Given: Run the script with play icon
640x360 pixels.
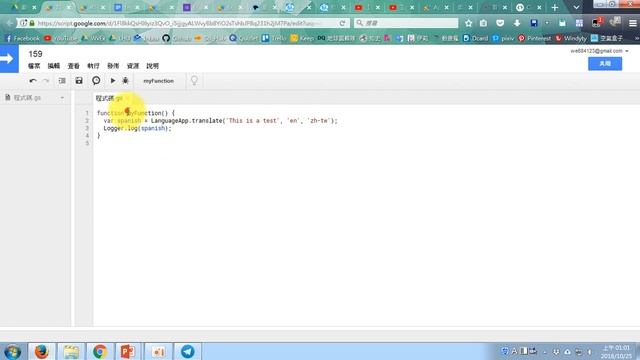Looking at the screenshot, I should [x=113, y=81].
